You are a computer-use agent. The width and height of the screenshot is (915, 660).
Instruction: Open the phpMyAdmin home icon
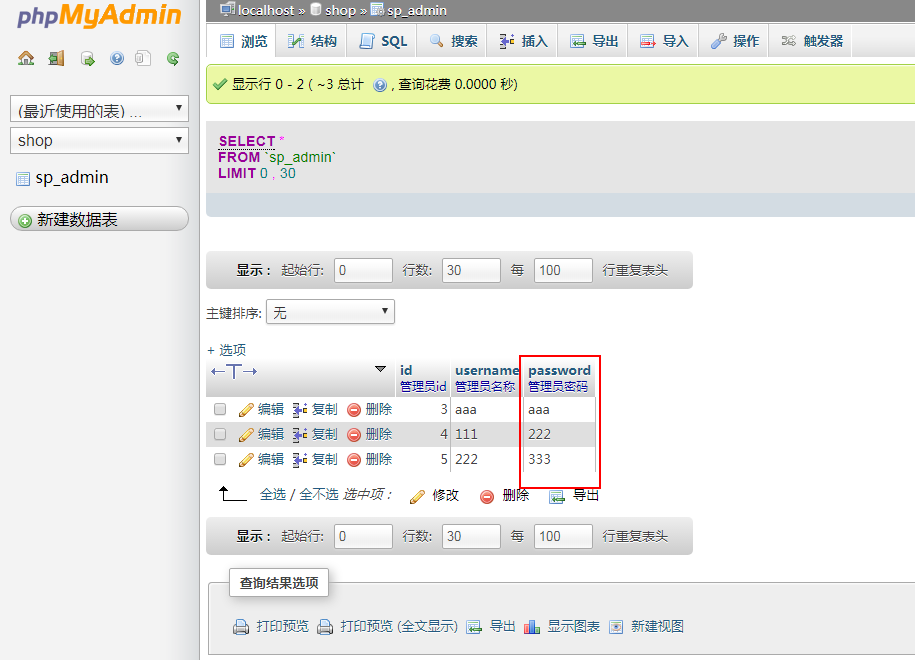(26, 58)
